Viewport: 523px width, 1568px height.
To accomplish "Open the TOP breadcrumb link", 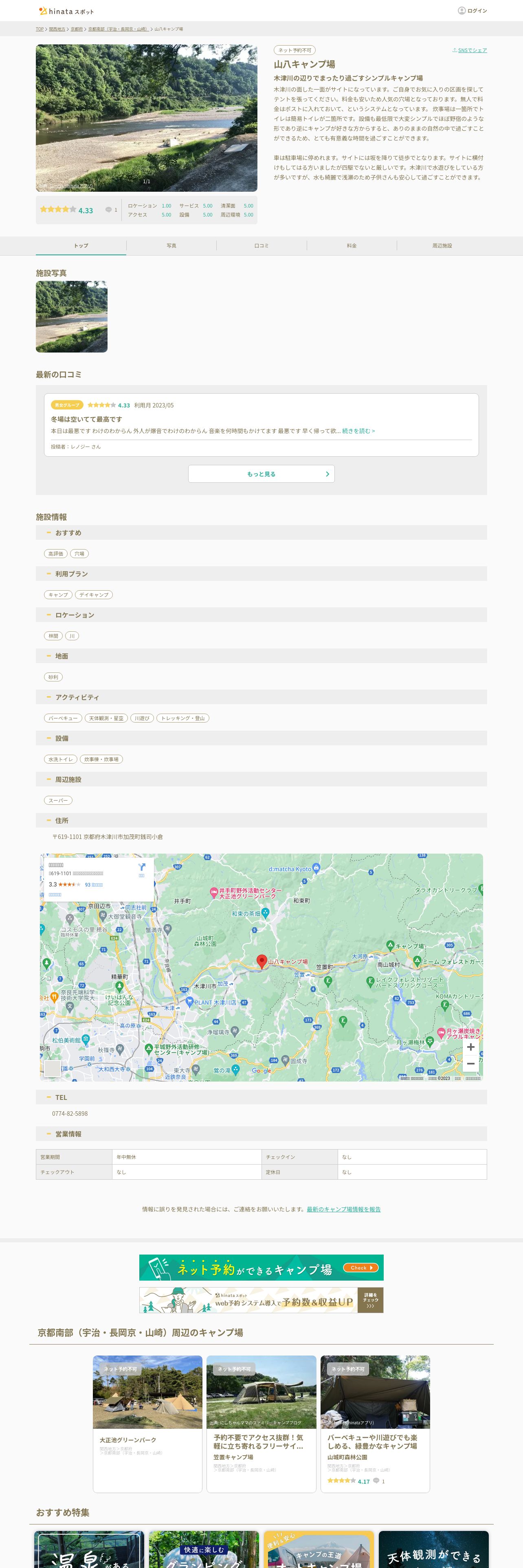I will coord(40,28).
